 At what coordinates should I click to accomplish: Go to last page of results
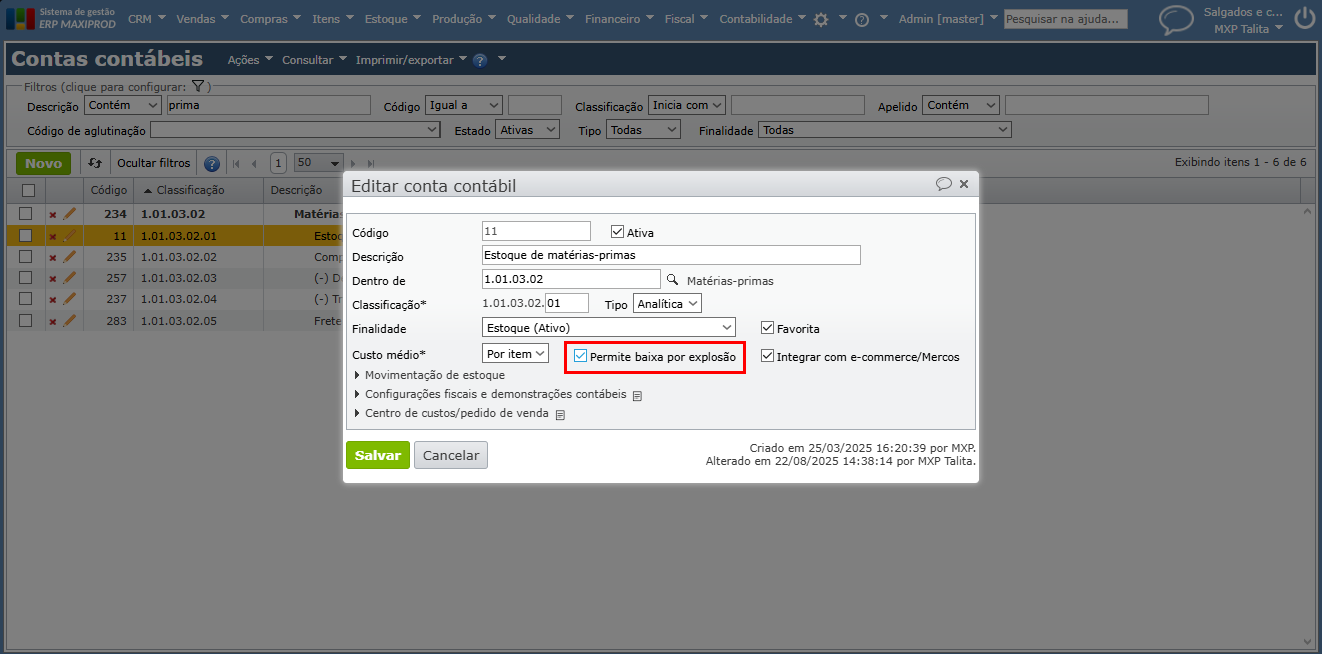pyautogui.click(x=371, y=163)
